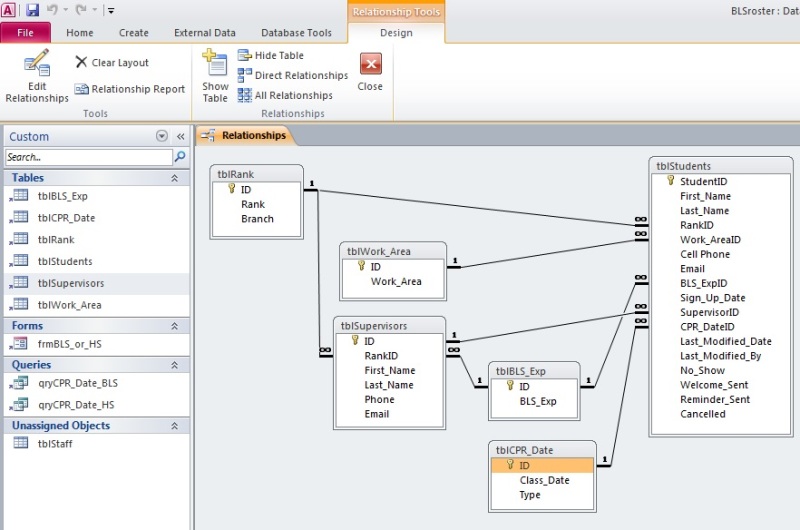Collapse the navigation pane with the double chevron
This screenshot has height=530, width=800.
pos(181,136)
